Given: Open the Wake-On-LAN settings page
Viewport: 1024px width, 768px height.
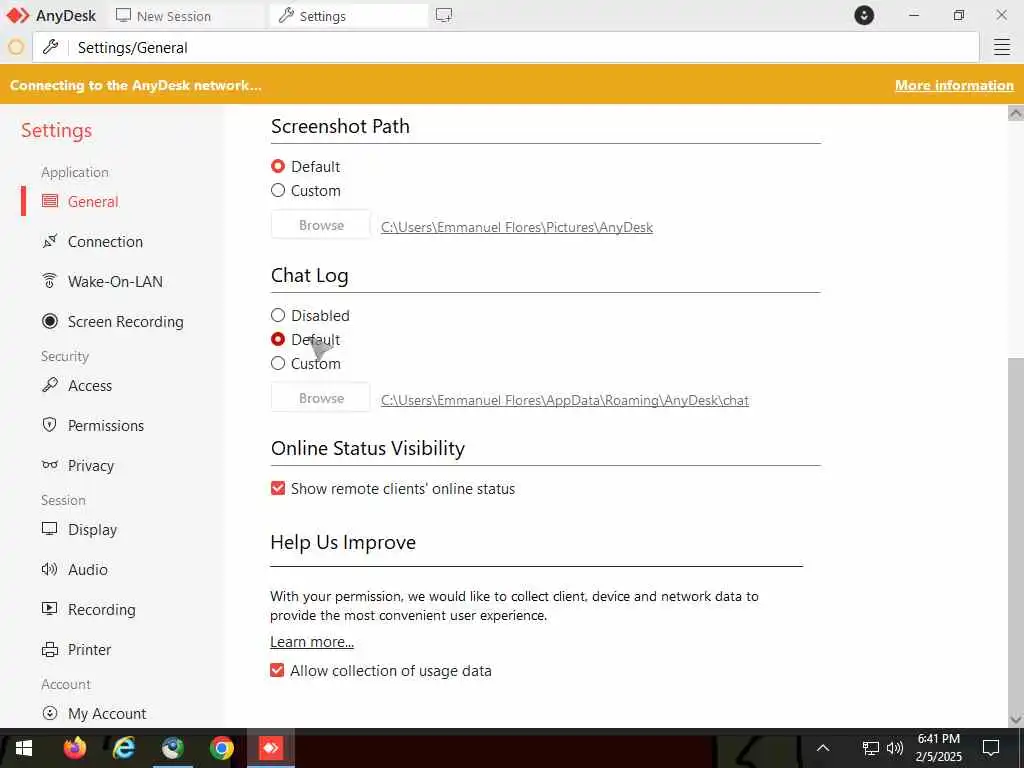Looking at the screenshot, I should pyautogui.click(x=115, y=281).
